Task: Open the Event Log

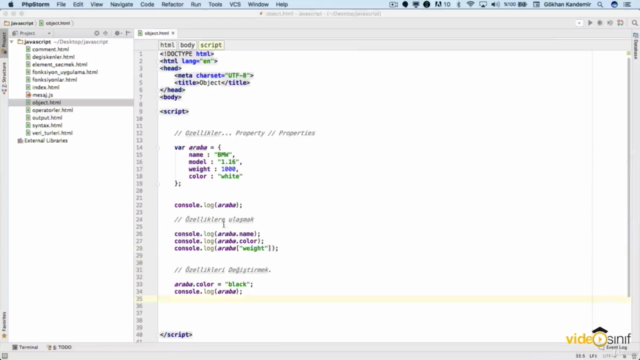Action: pos(613,347)
